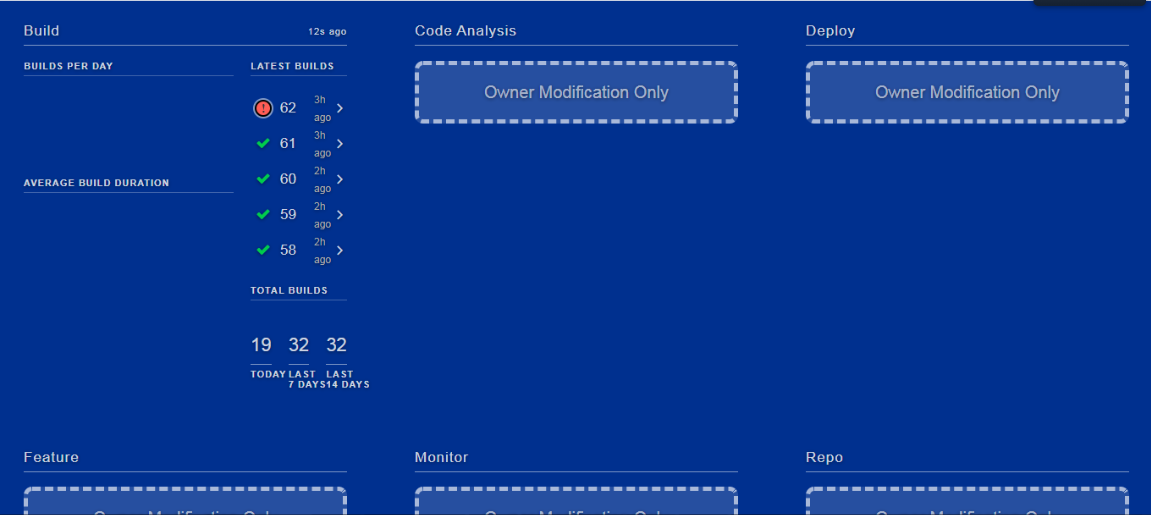1151x515 pixels.
Task: Click the Build widget title
Action: [41, 31]
